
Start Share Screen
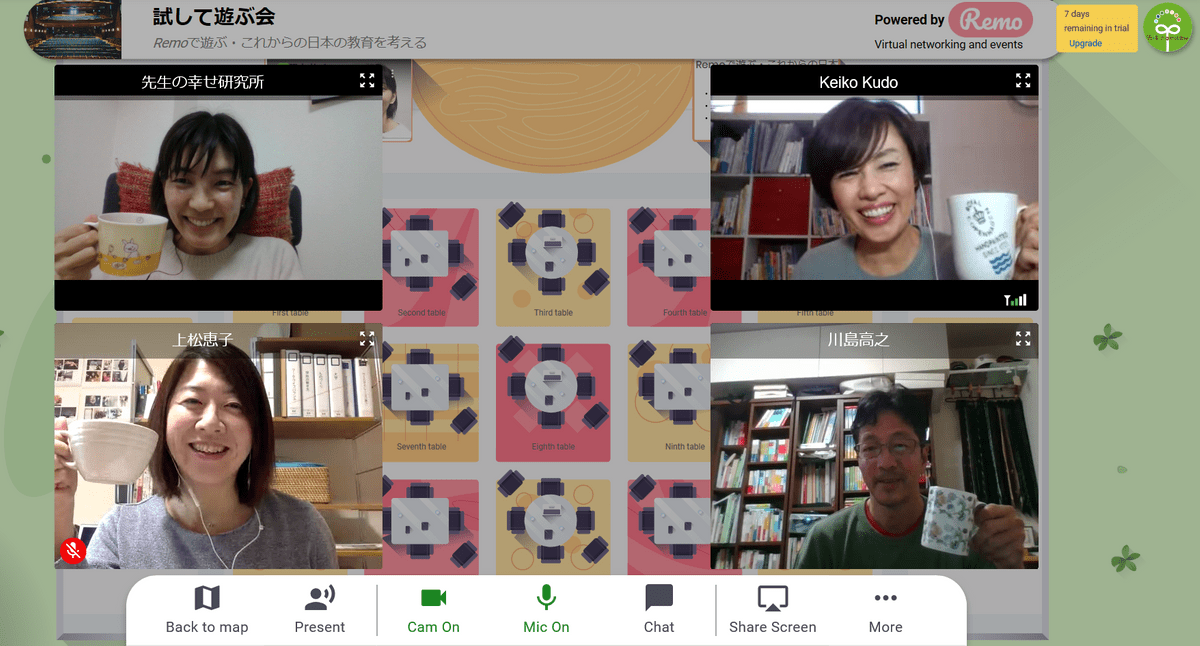point(772,610)
